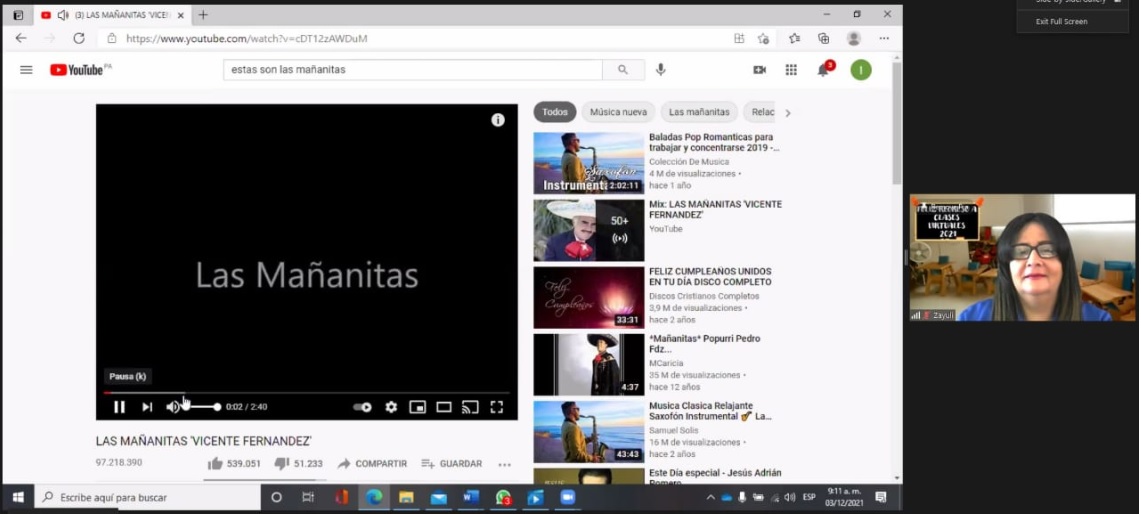1141x514 pixels.
Task: Like the video with thumbs up
Action: tap(234, 464)
